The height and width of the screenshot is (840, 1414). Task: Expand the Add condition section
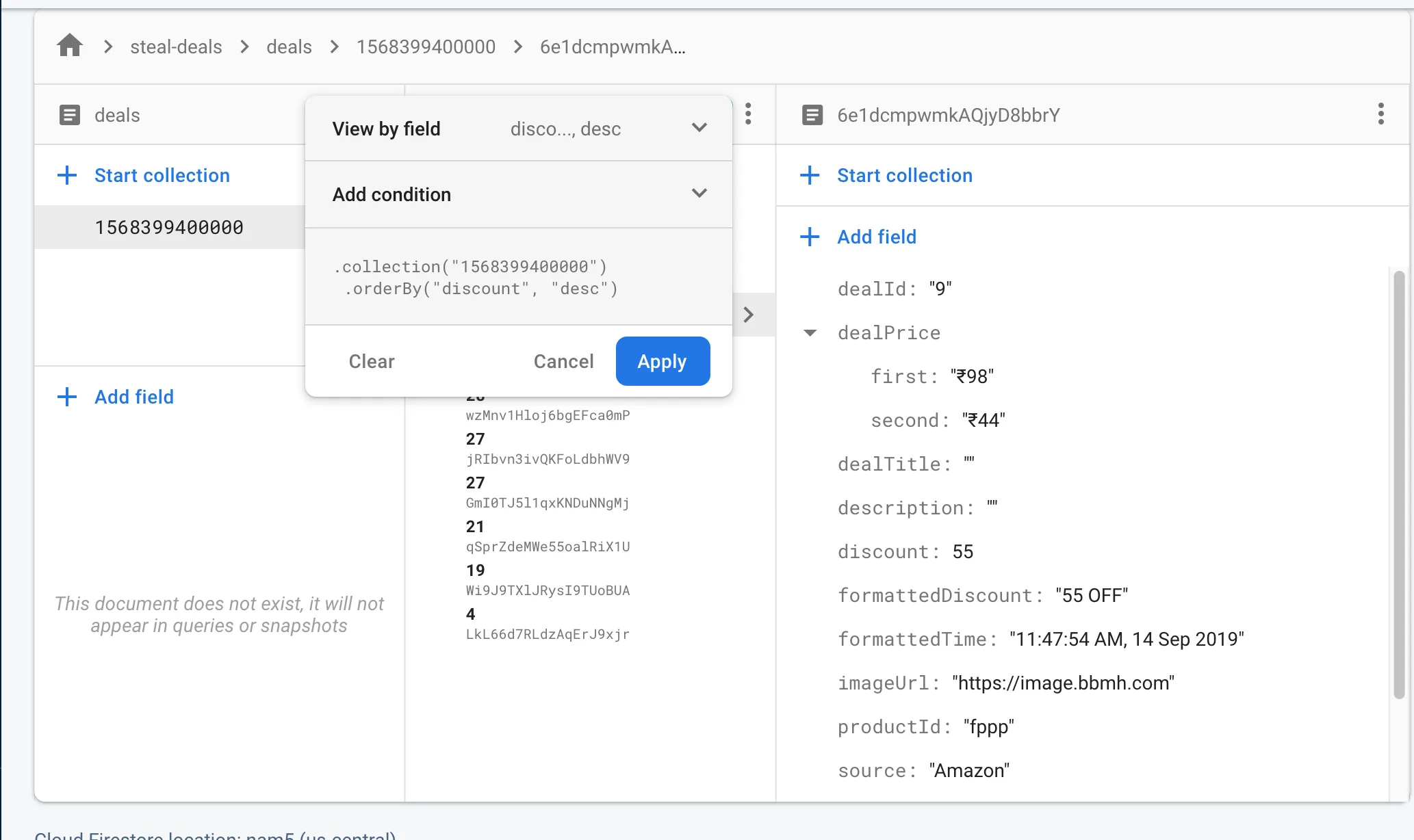point(699,194)
